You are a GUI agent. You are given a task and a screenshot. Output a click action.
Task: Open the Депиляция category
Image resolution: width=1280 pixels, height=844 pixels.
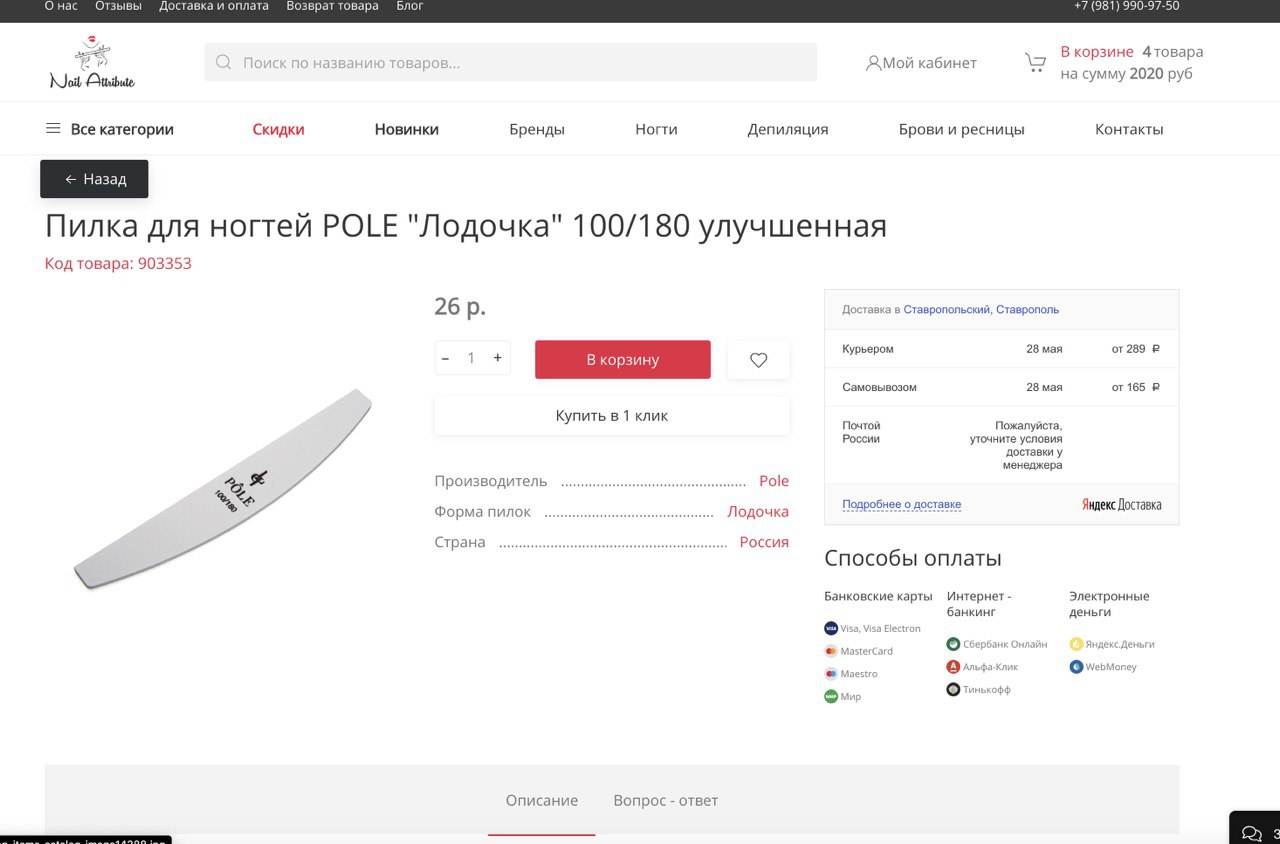pos(788,129)
